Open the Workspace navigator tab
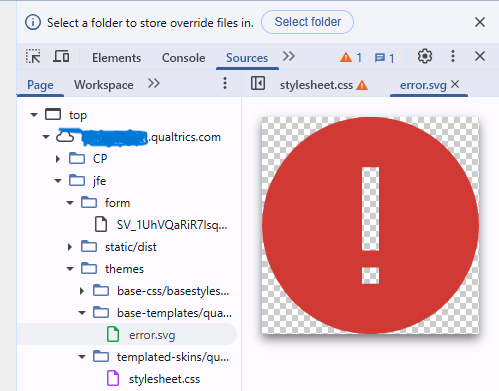The height and width of the screenshot is (391, 499). coord(104,85)
